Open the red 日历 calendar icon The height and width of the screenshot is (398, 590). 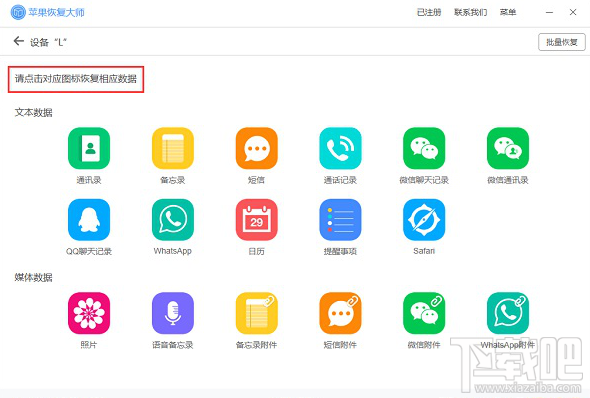pos(257,220)
